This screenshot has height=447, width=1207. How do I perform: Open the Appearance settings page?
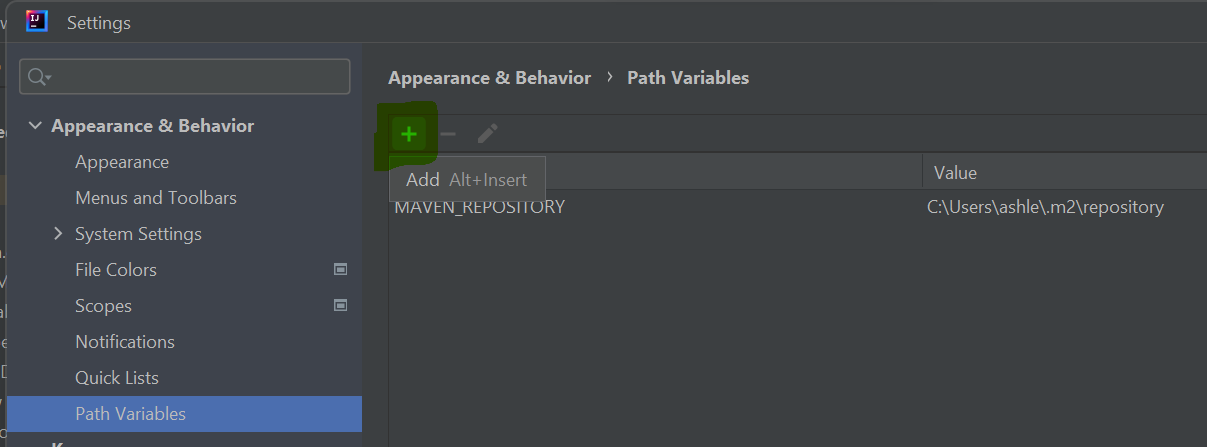click(122, 162)
